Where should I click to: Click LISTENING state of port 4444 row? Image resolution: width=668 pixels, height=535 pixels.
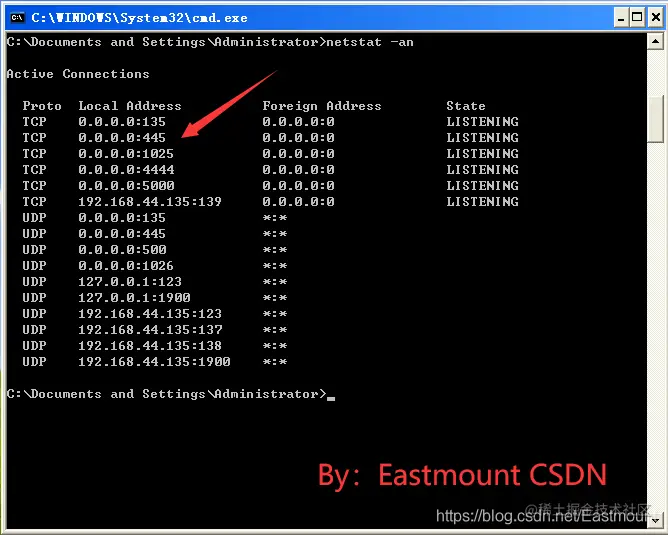click(x=482, y=170)
